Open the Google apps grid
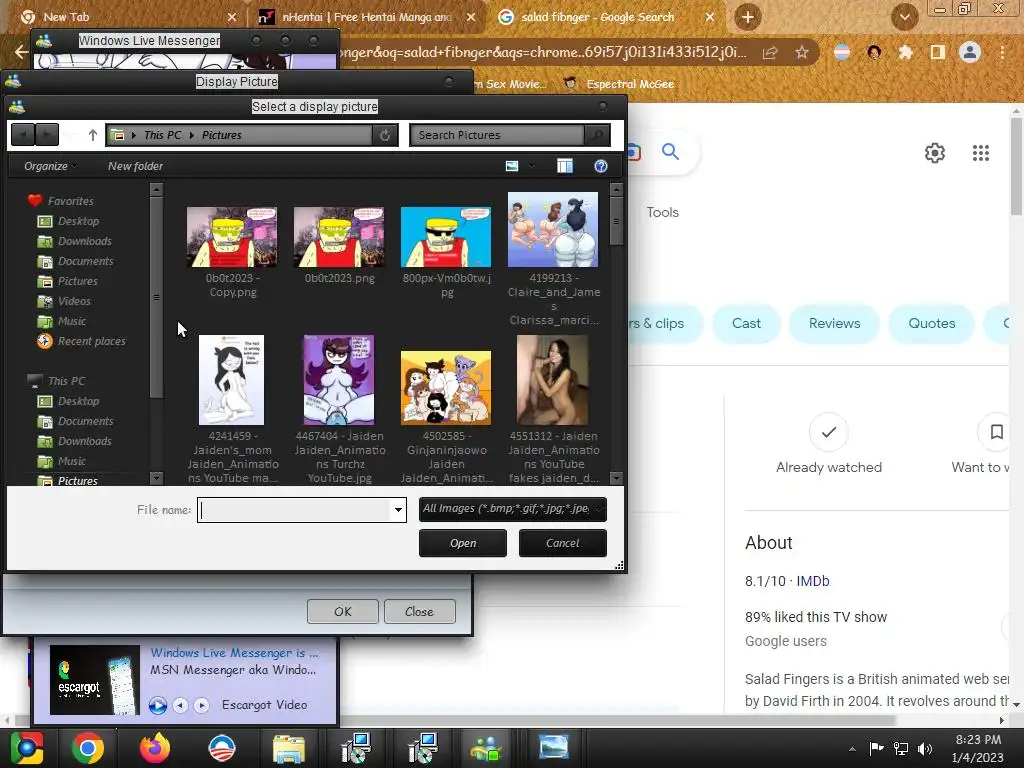 point(980,153)
